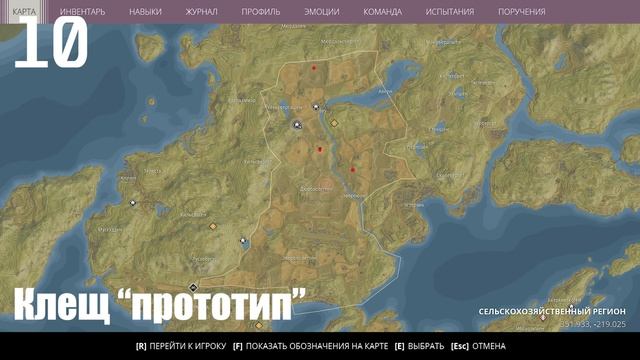
Task: Switch to the НАВЫКИ tab
Action: pos(145,12)
